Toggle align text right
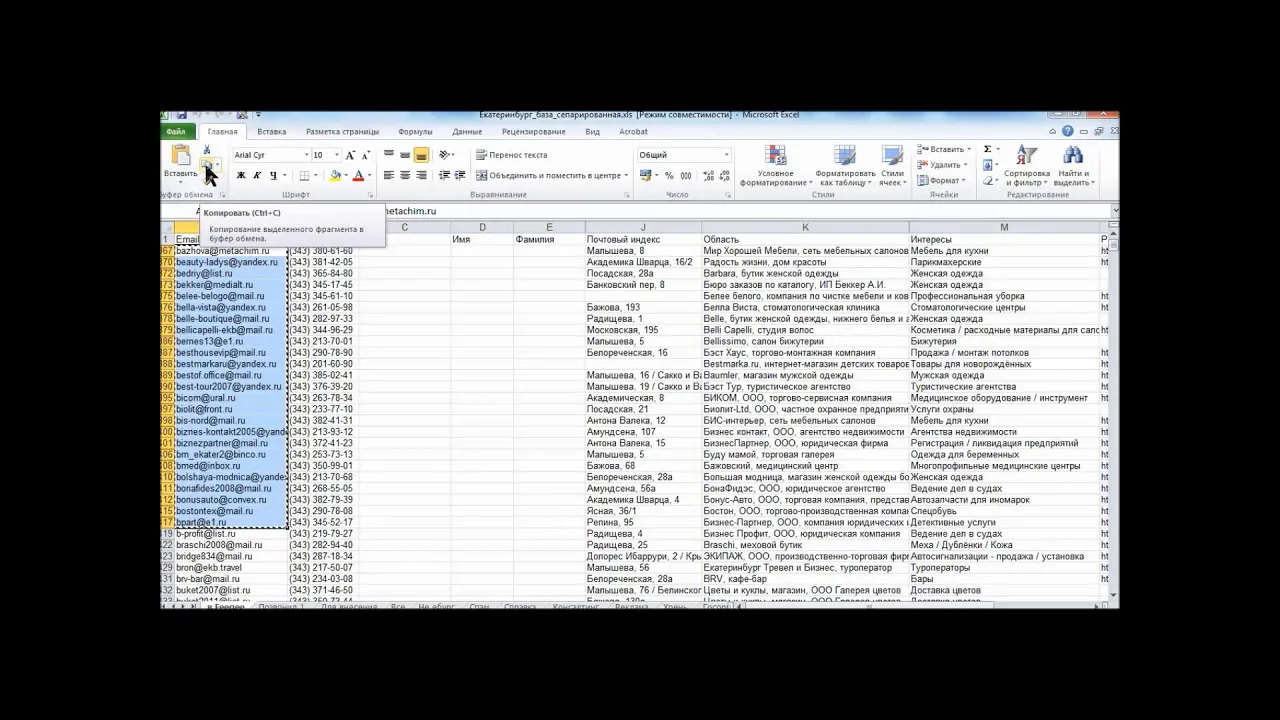This screenshot has height=720, width=1280. (x=421, y=176)
